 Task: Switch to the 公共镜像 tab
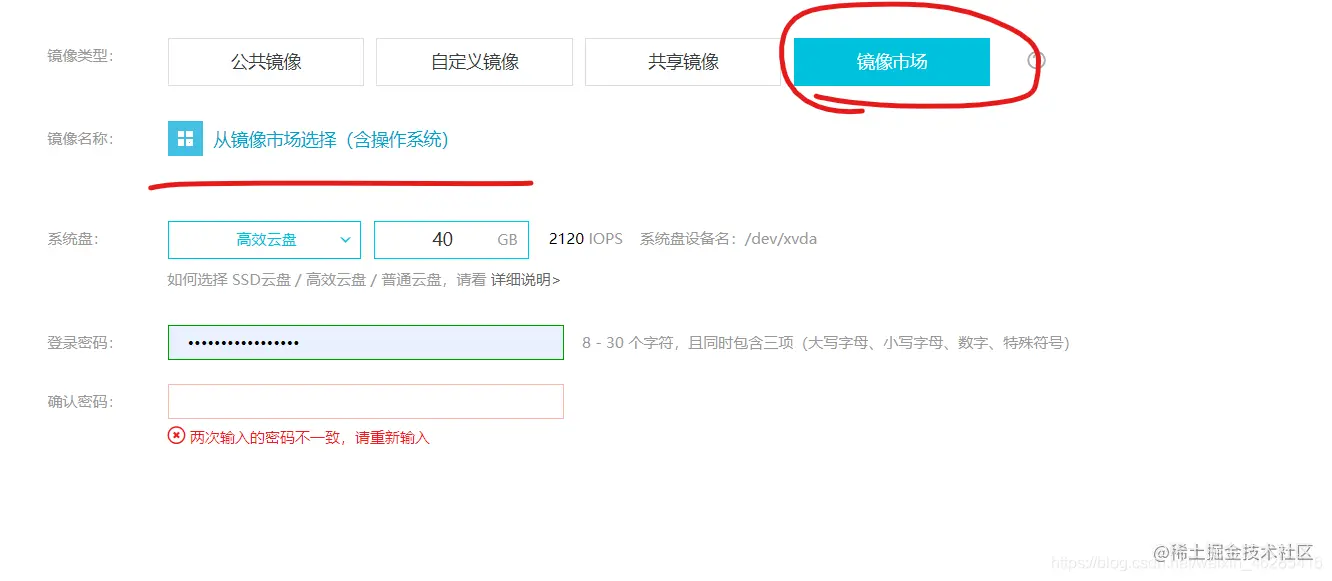click(265, 61)
